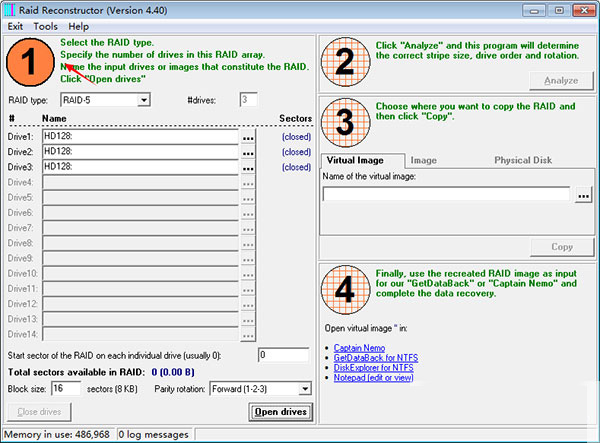Click the step 3 Copy circle icon
600x443 pixels.
346,125
